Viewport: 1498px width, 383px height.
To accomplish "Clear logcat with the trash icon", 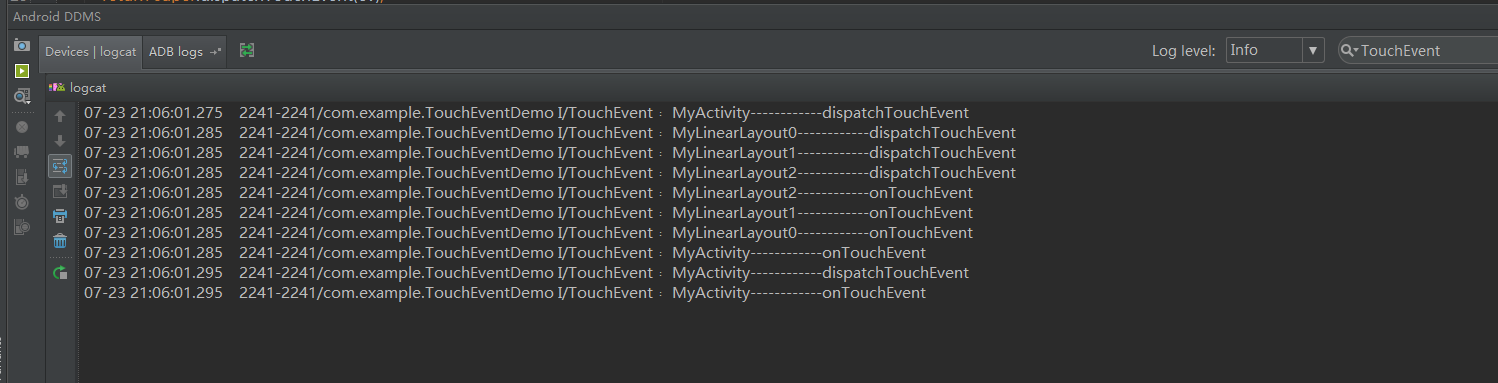I will [x=60, y=241].
